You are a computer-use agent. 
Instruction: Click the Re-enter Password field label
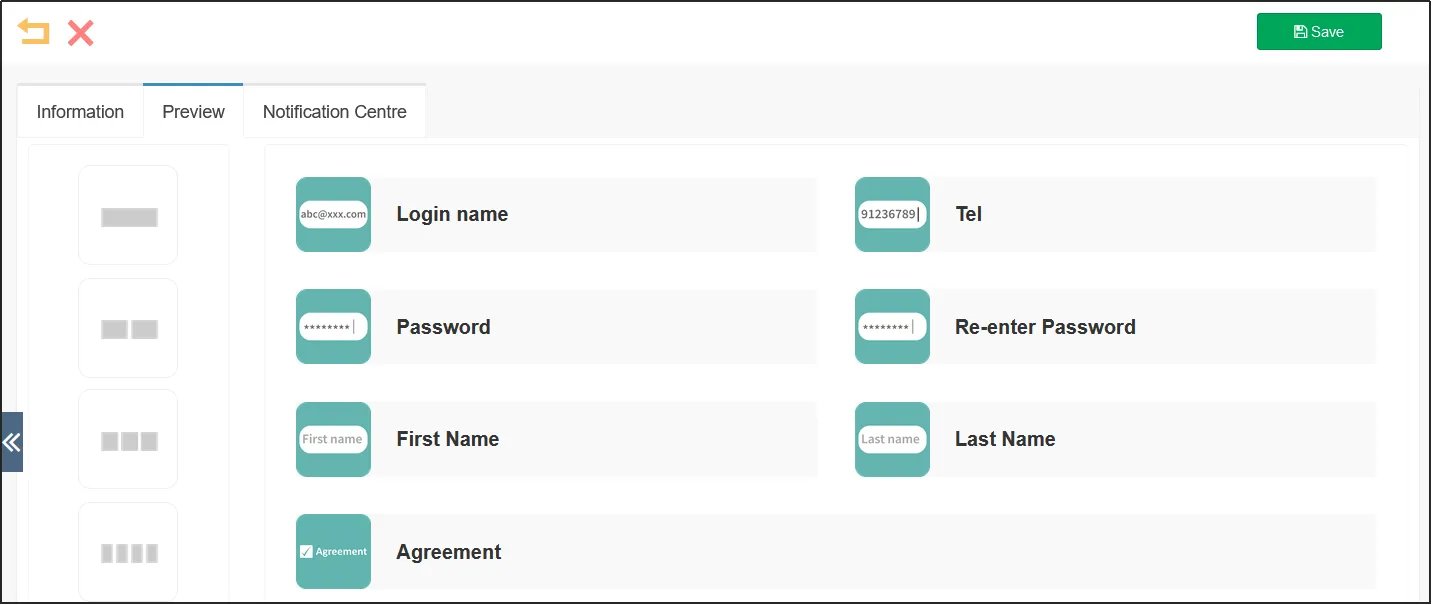(x=1045, y=327)
